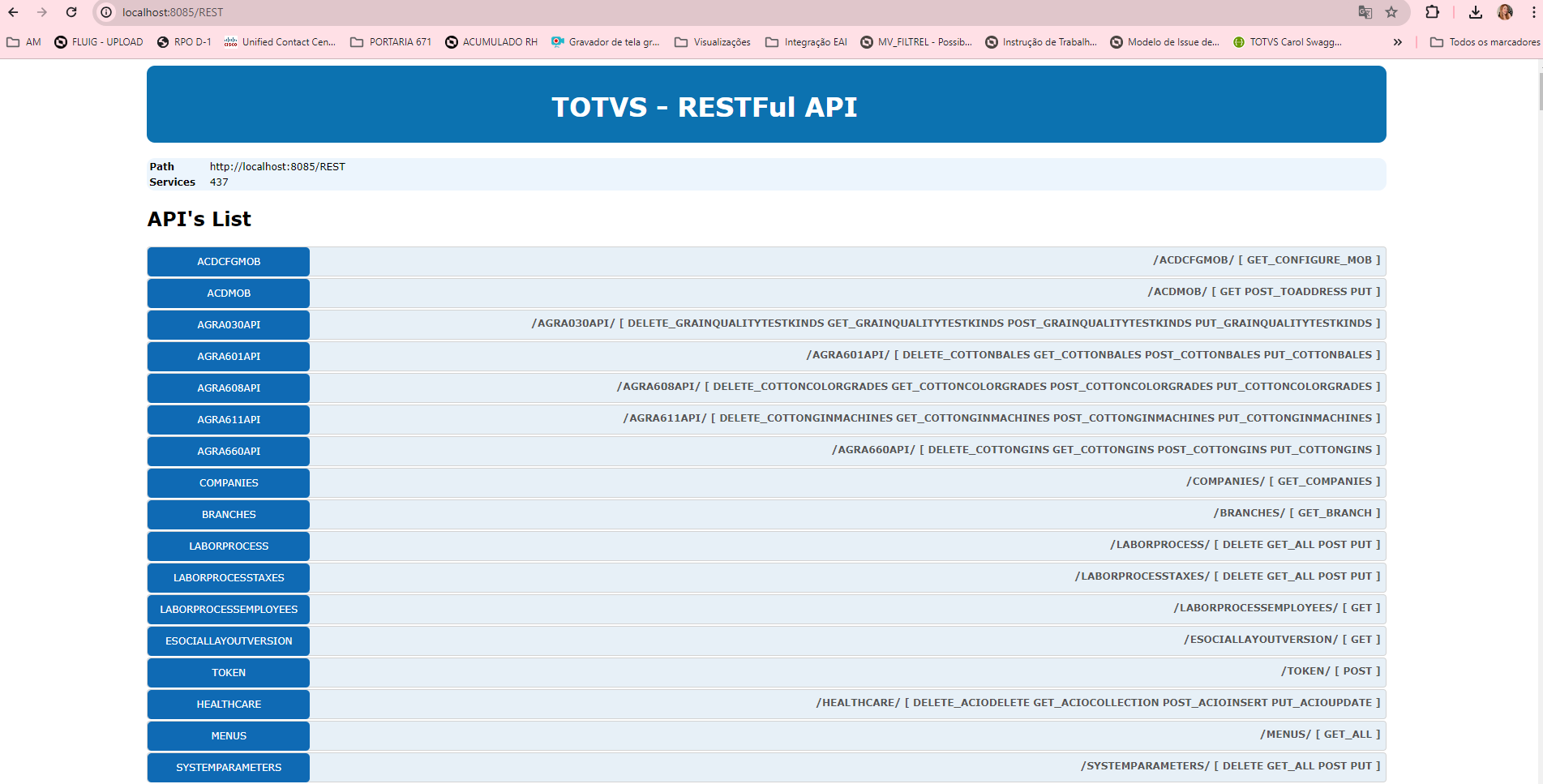Open the Todos os marcadores folder
1543x784 pixels.
1485,42
